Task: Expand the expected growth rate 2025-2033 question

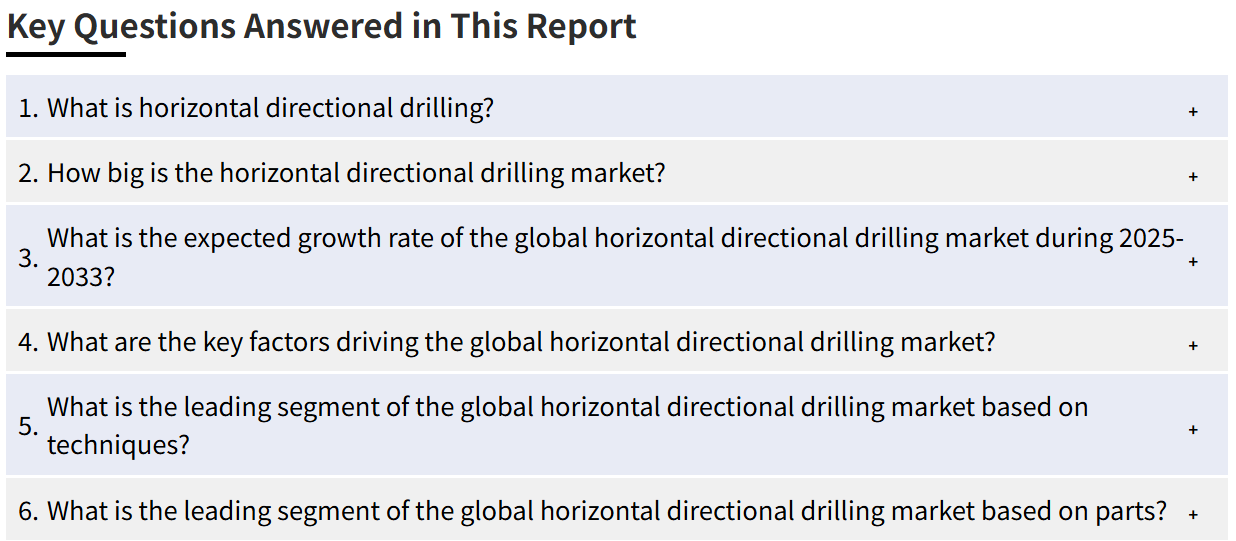Action: coord(617,256)
